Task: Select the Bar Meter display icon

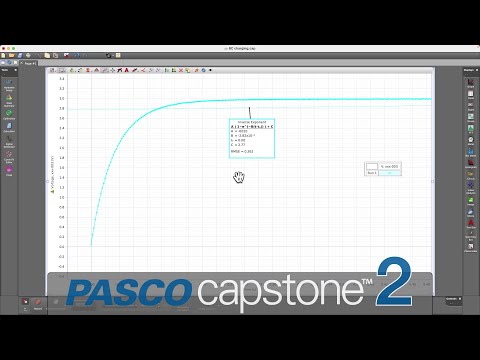Action: (471, 152)
